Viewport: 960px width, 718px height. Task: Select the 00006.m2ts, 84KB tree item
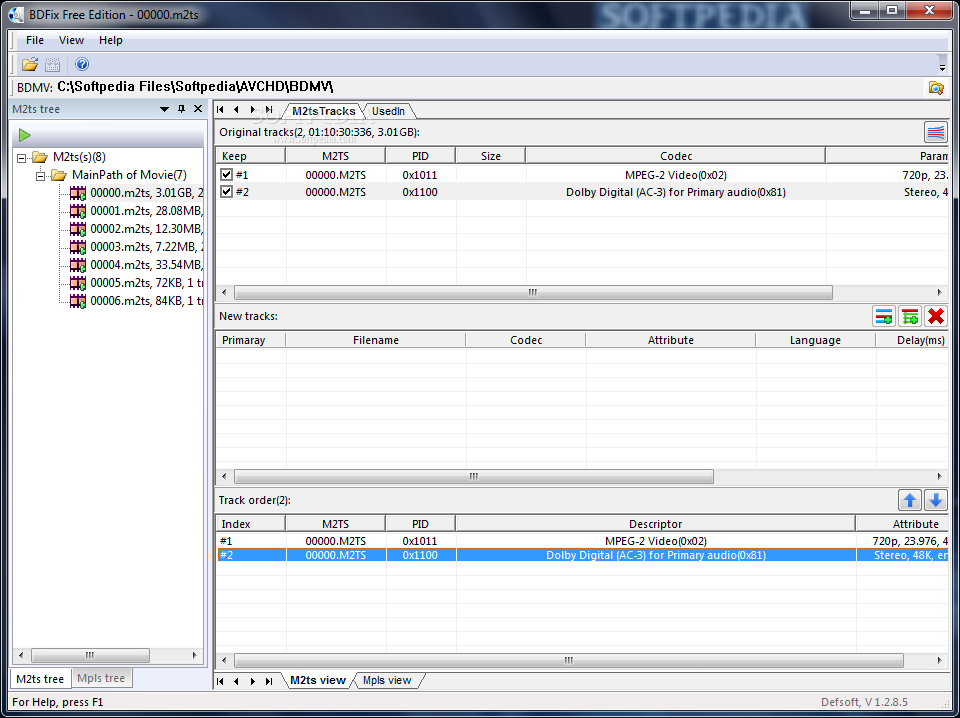146,301
